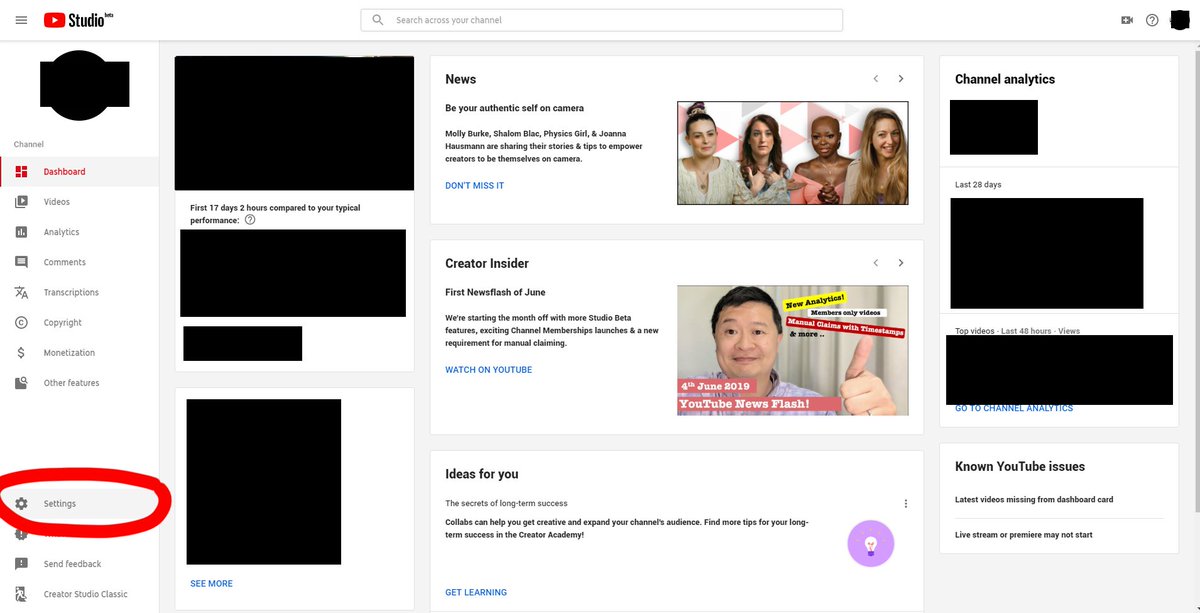
Task: Click the Send feedback sidebar item
Action: [79, 564]
